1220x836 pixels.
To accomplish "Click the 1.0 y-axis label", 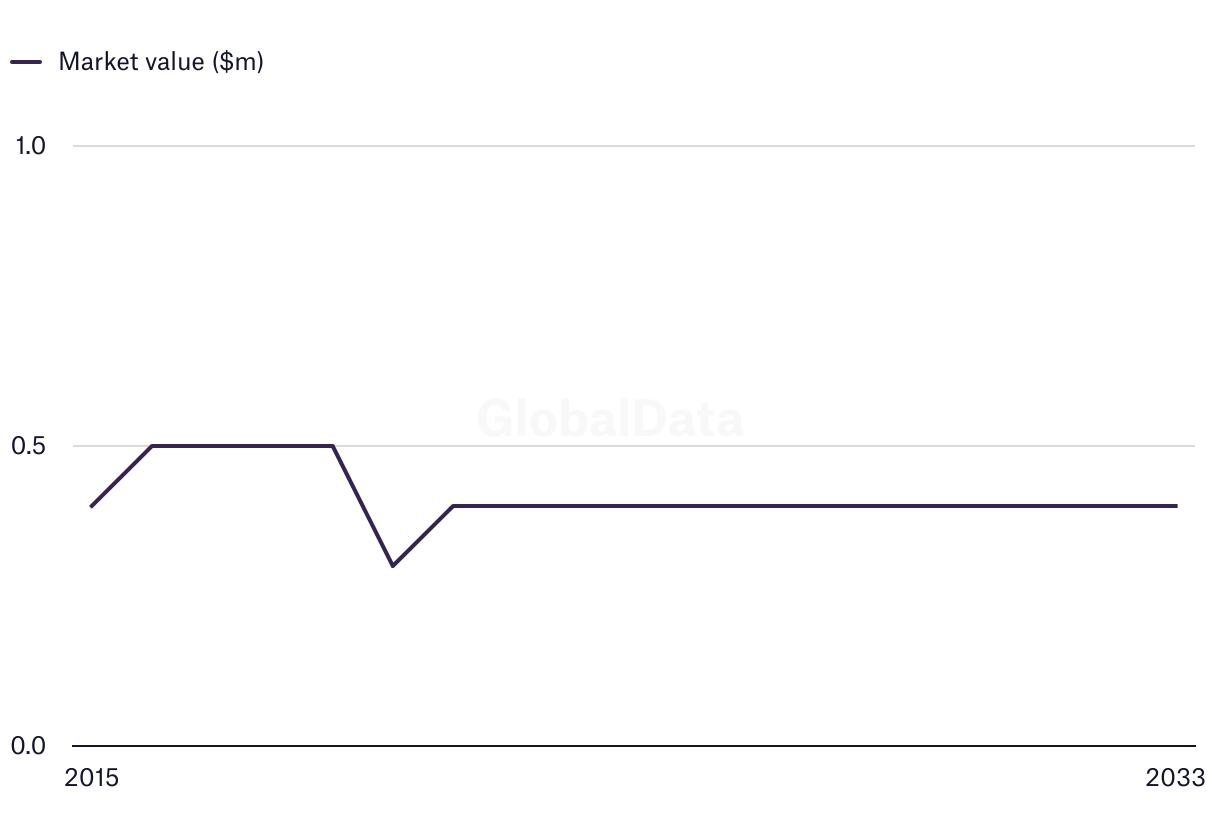I will tap(30, 146).
